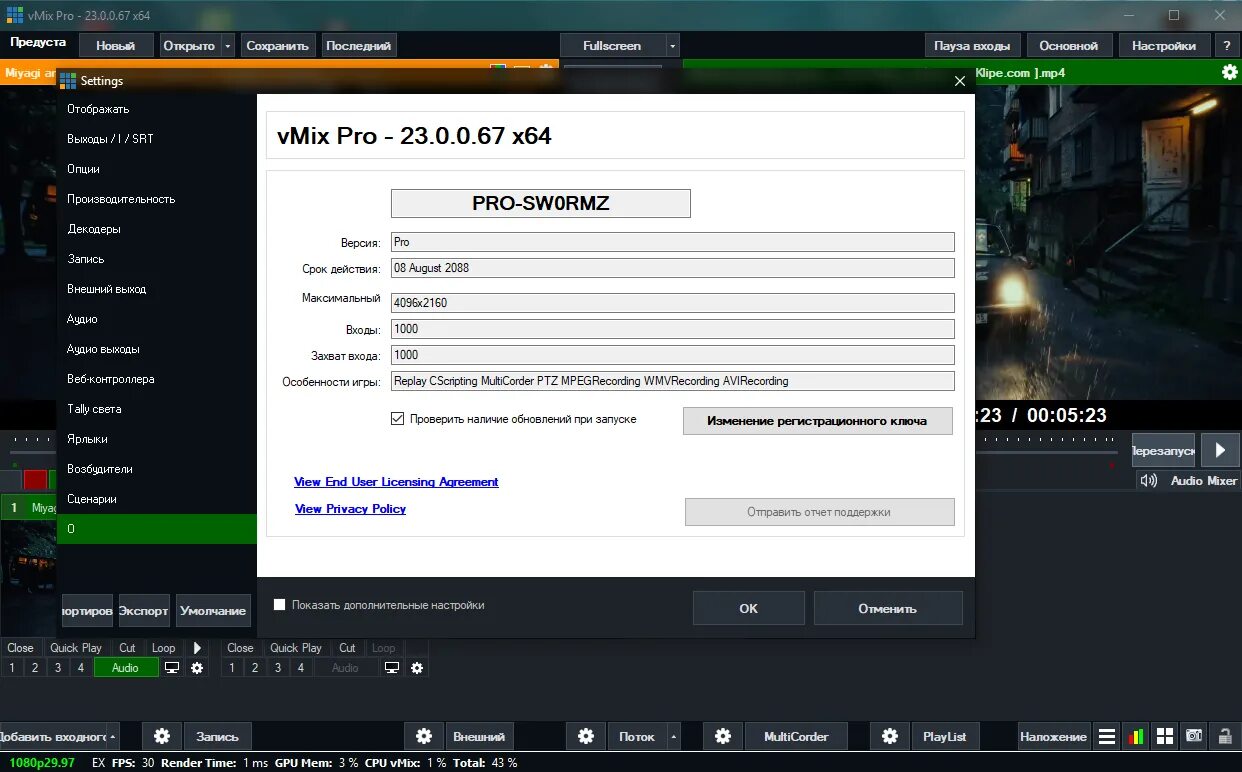Switch to grid layout icon
1242x772 pixels.
(x=1165, y=736)
